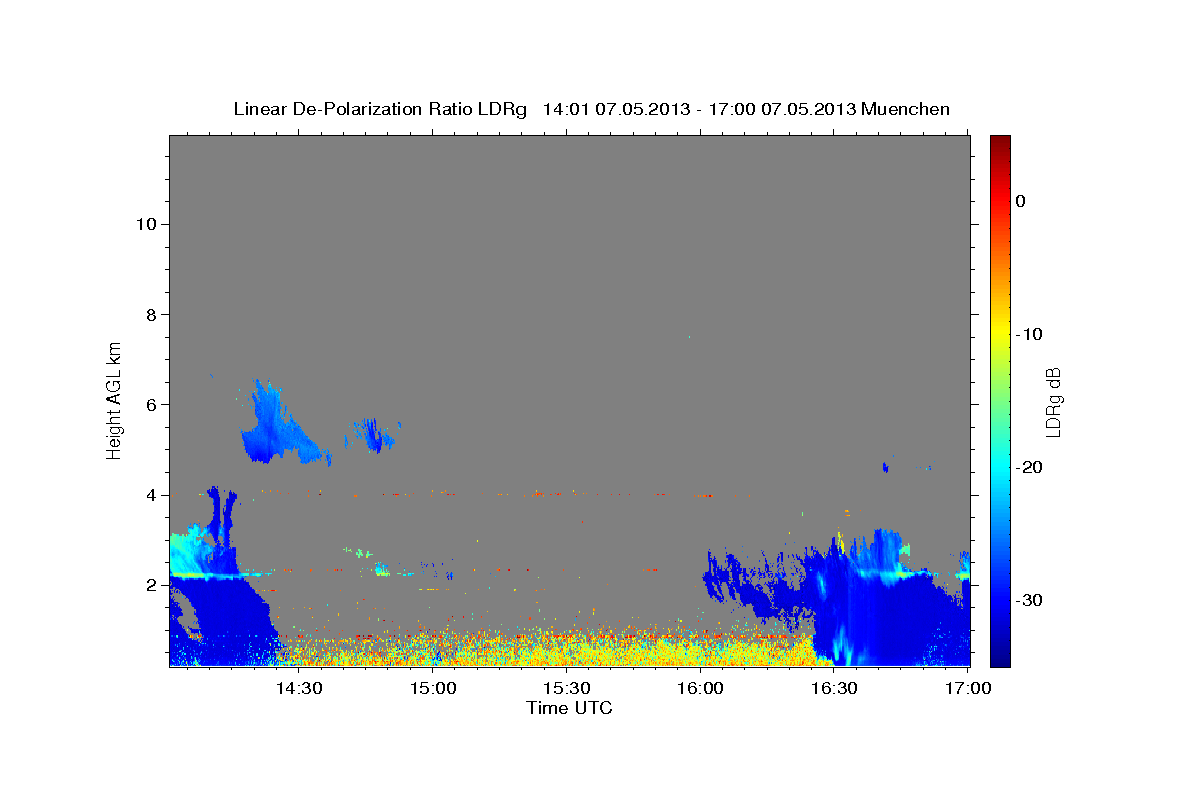Click the yellow region of the colorbar

[1000, 334]
